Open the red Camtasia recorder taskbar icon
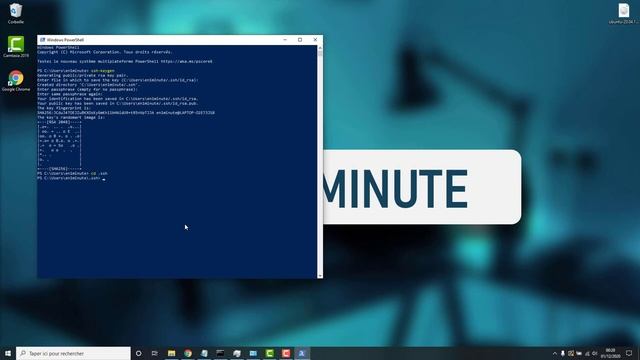The height and width of the screenshot is (360, 640). click(286, 353)
